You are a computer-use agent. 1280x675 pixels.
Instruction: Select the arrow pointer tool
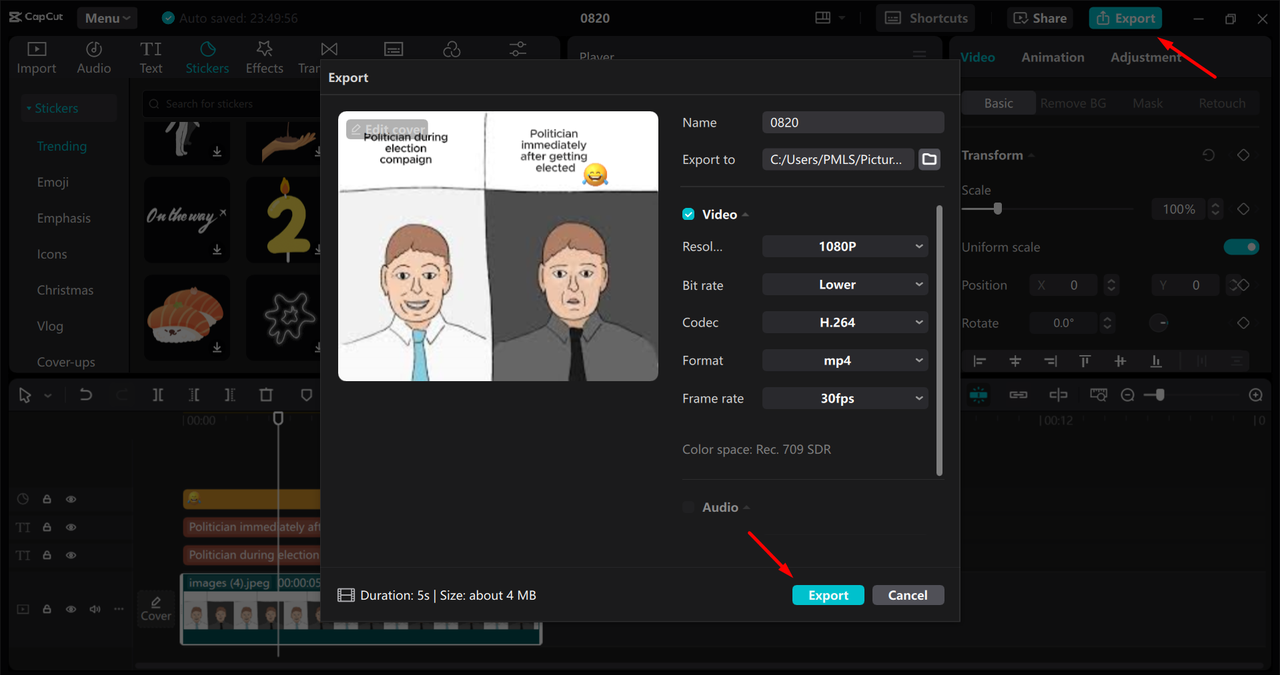coord(26,395)
